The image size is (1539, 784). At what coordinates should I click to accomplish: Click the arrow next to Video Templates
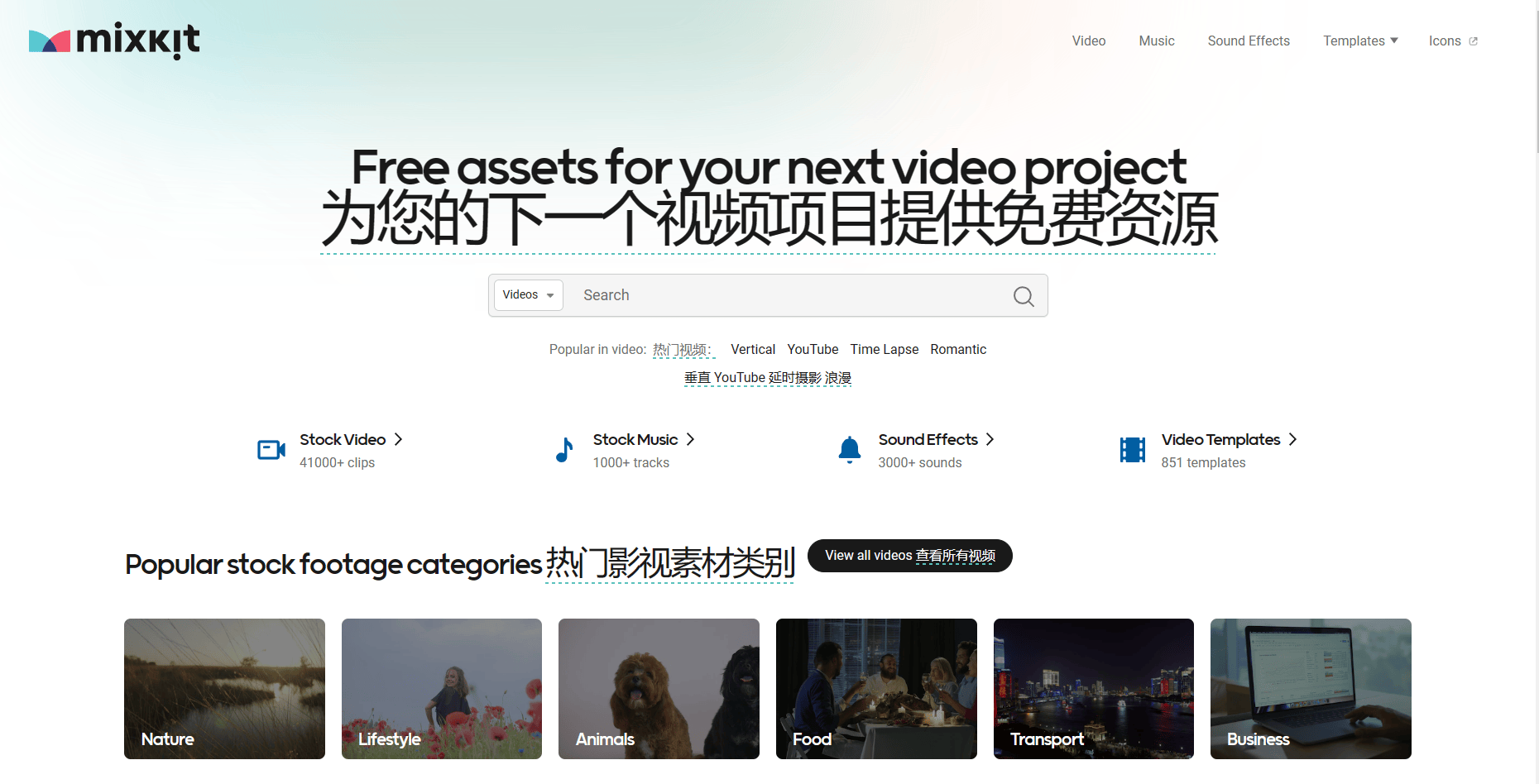(1292, 440)
